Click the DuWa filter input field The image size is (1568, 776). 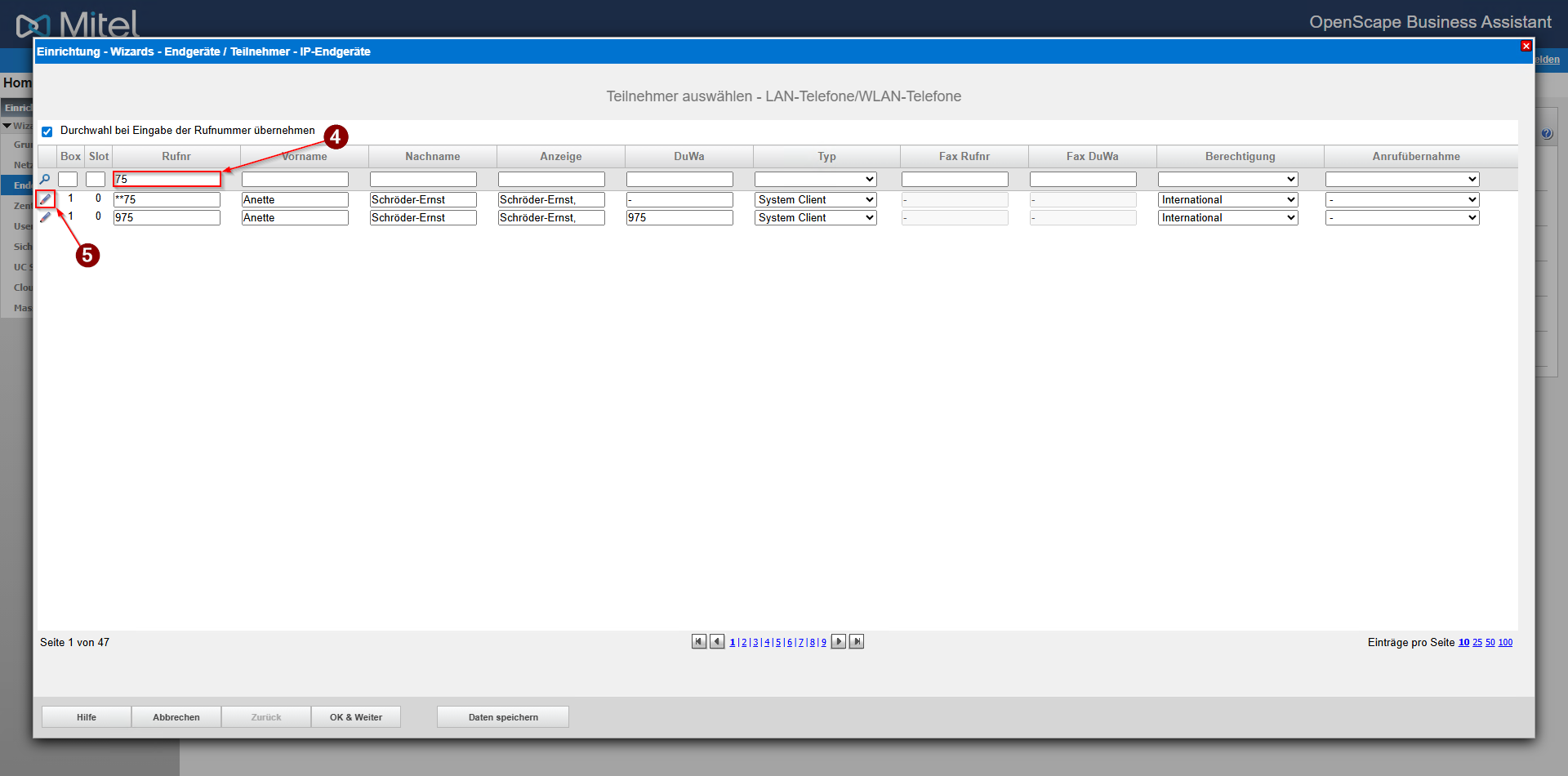(679, 179)
